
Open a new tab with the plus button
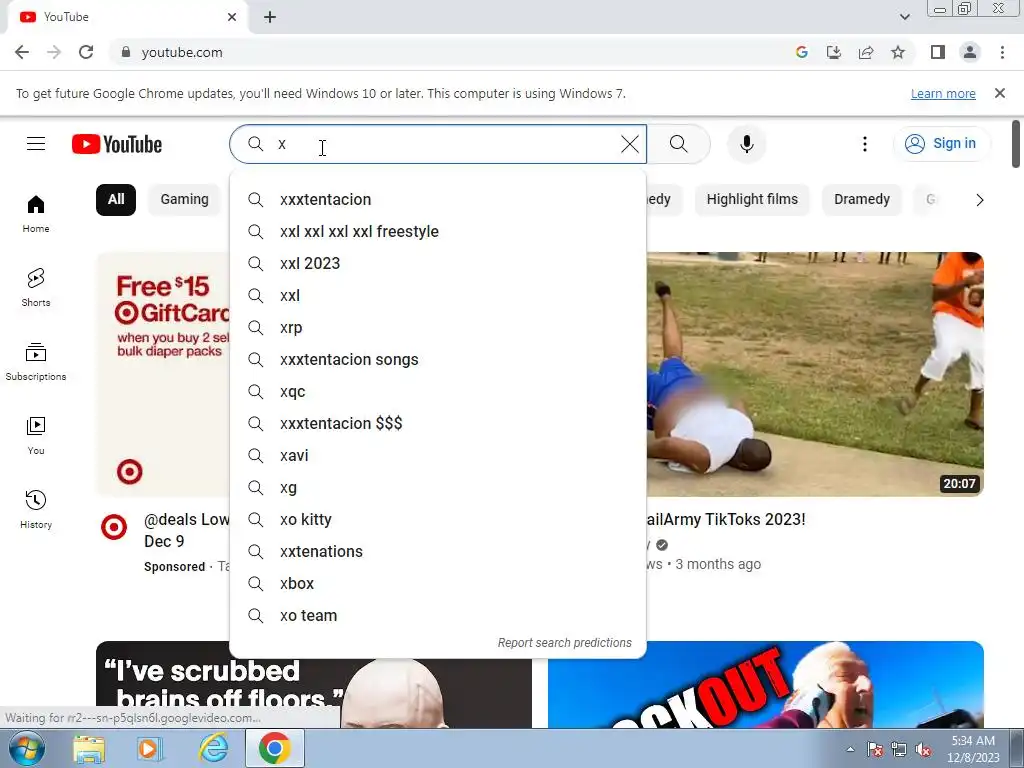(270, 17)
